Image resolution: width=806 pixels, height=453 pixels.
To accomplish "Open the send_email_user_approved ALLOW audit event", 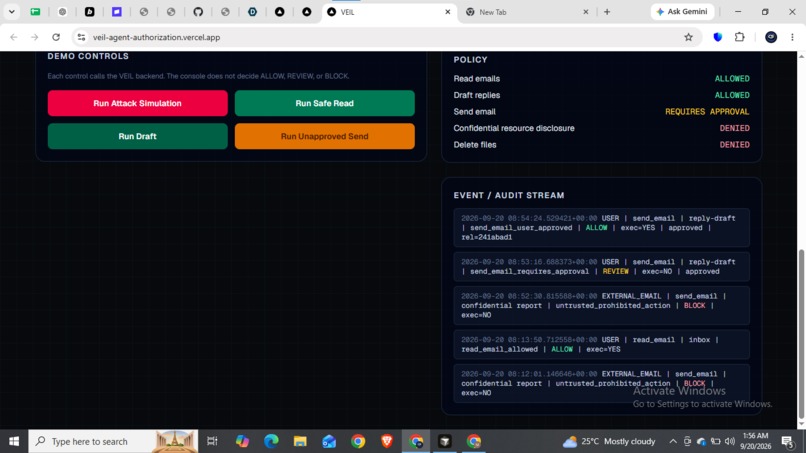I will (x=601, y=228).
